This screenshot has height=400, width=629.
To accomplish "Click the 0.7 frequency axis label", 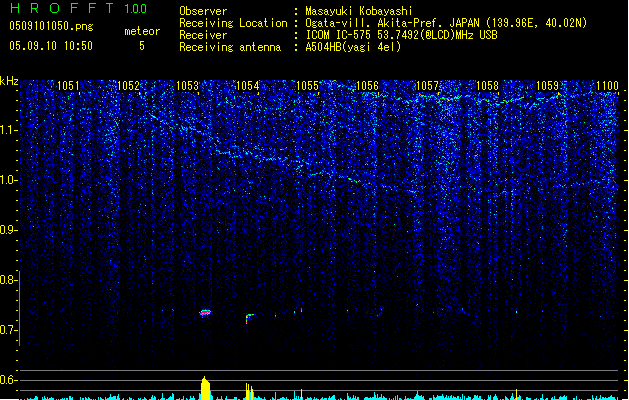I will (x=8, y=330).
